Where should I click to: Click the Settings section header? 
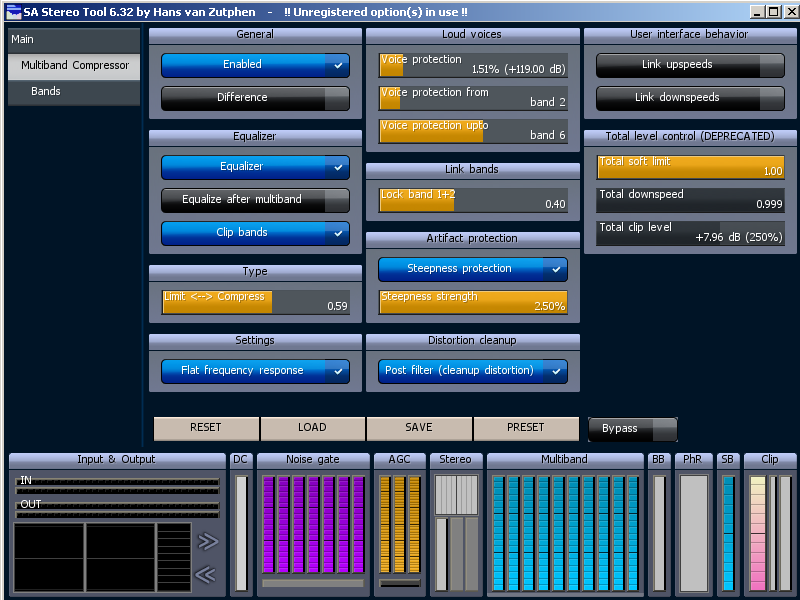pyautogui.click(x=255, y=341)
